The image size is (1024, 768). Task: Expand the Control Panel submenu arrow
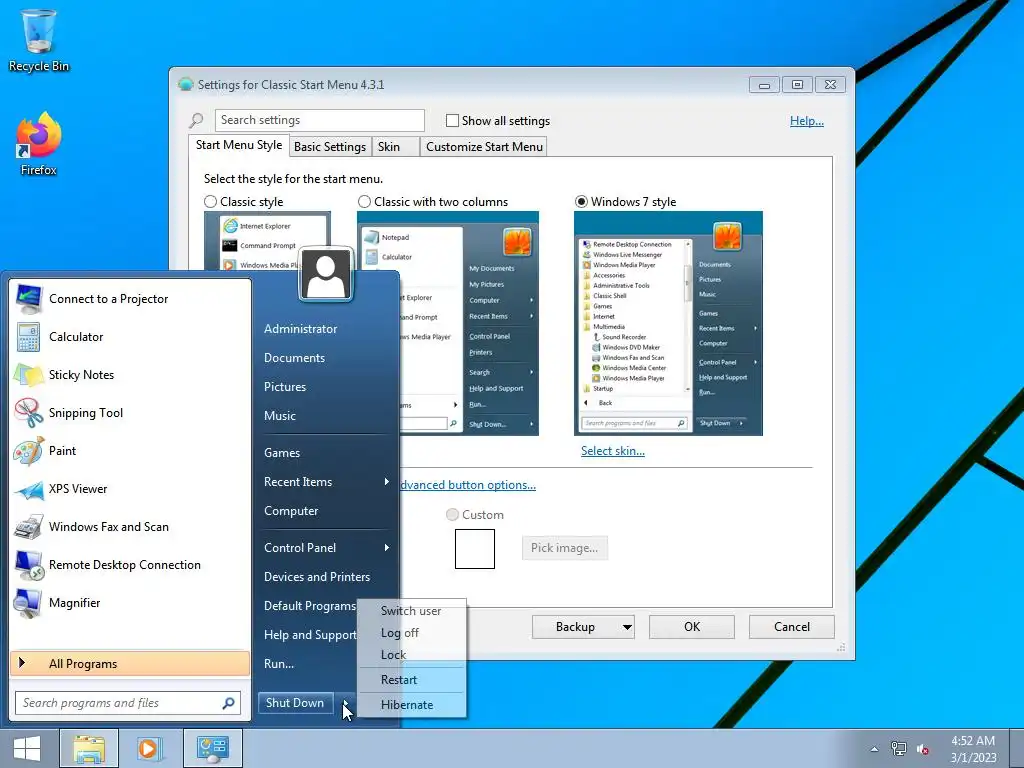[387, 547]
